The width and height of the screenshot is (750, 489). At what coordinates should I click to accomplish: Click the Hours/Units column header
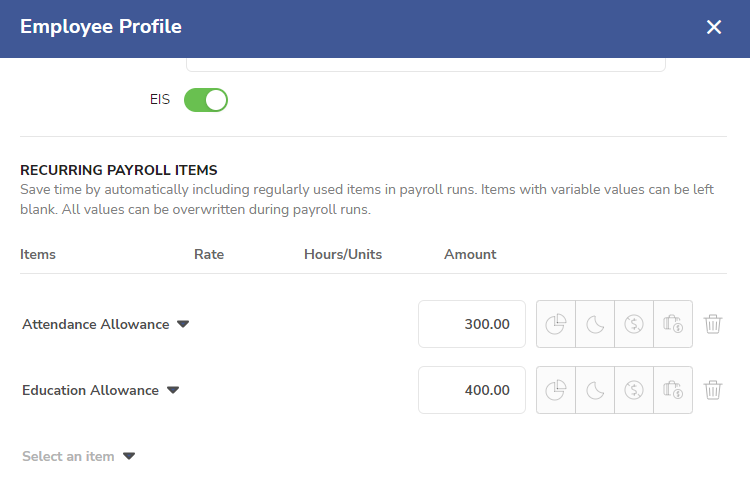[343, 254]
